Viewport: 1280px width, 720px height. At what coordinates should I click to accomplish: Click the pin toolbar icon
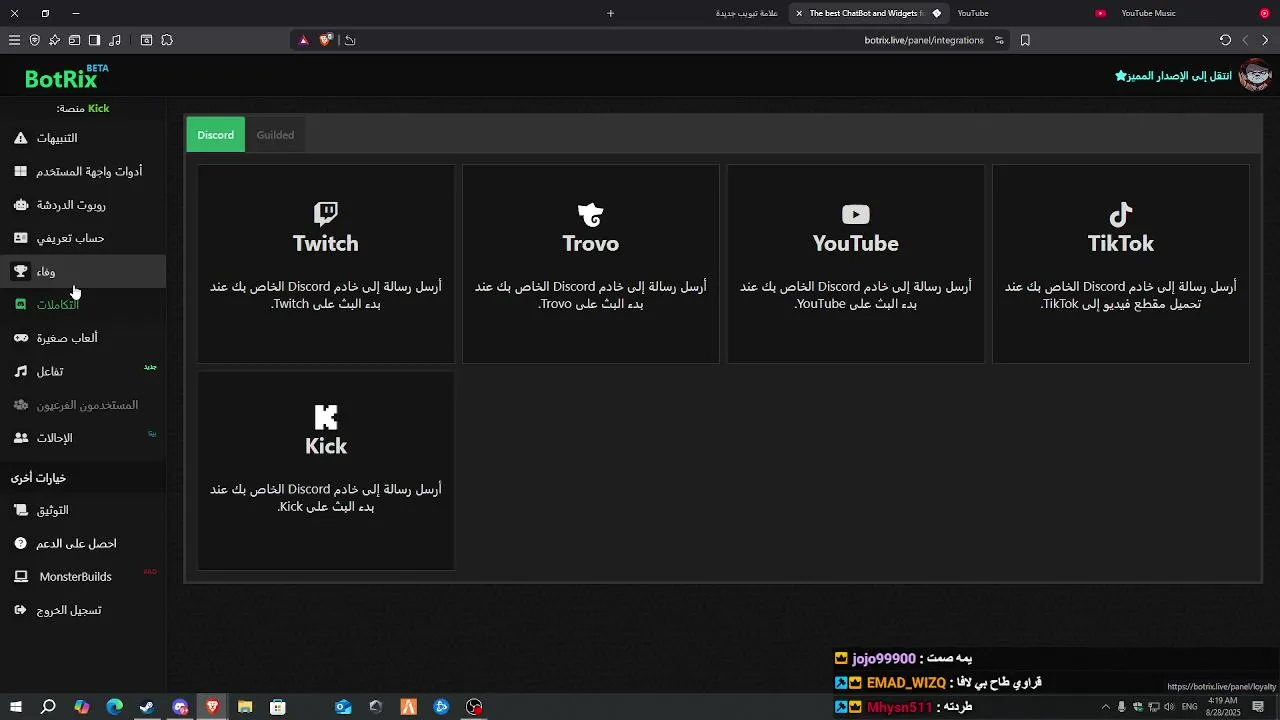point(54,40)
